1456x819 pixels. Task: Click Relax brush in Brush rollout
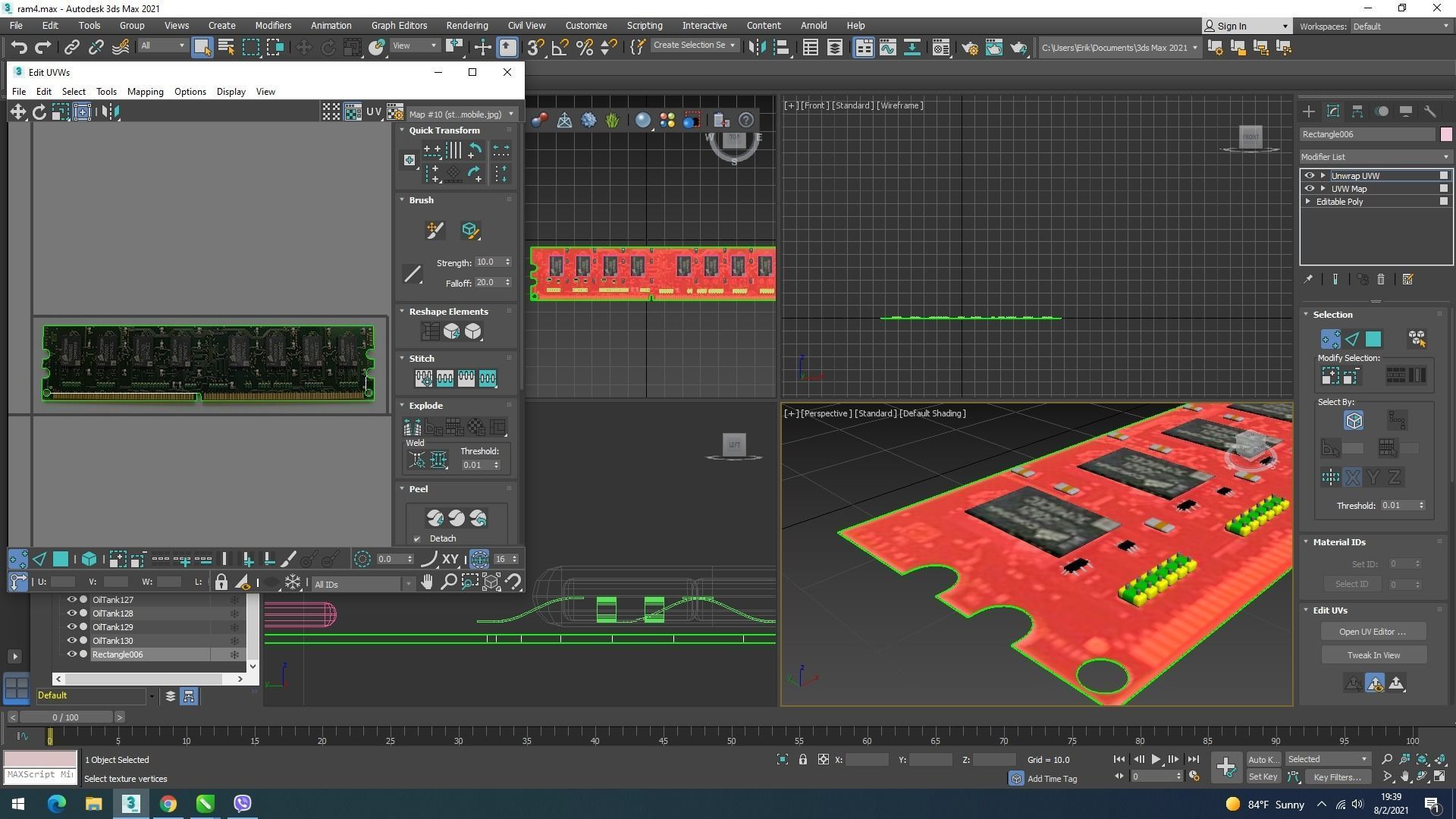pyautogui.click(x=469, y=230)
